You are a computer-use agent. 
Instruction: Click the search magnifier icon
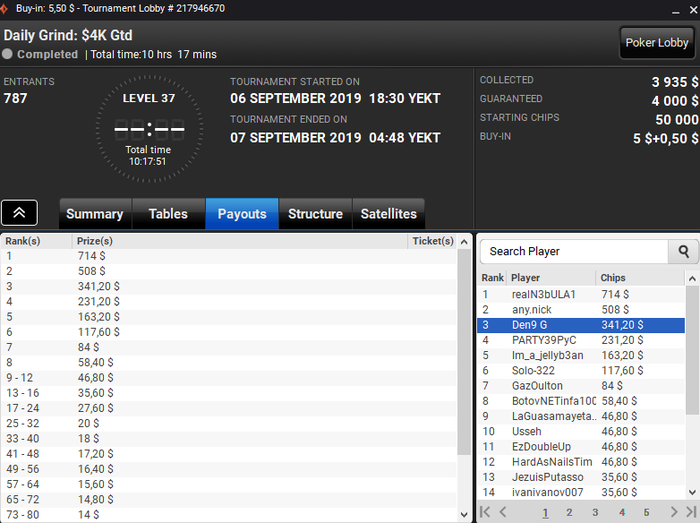point(683,252)
